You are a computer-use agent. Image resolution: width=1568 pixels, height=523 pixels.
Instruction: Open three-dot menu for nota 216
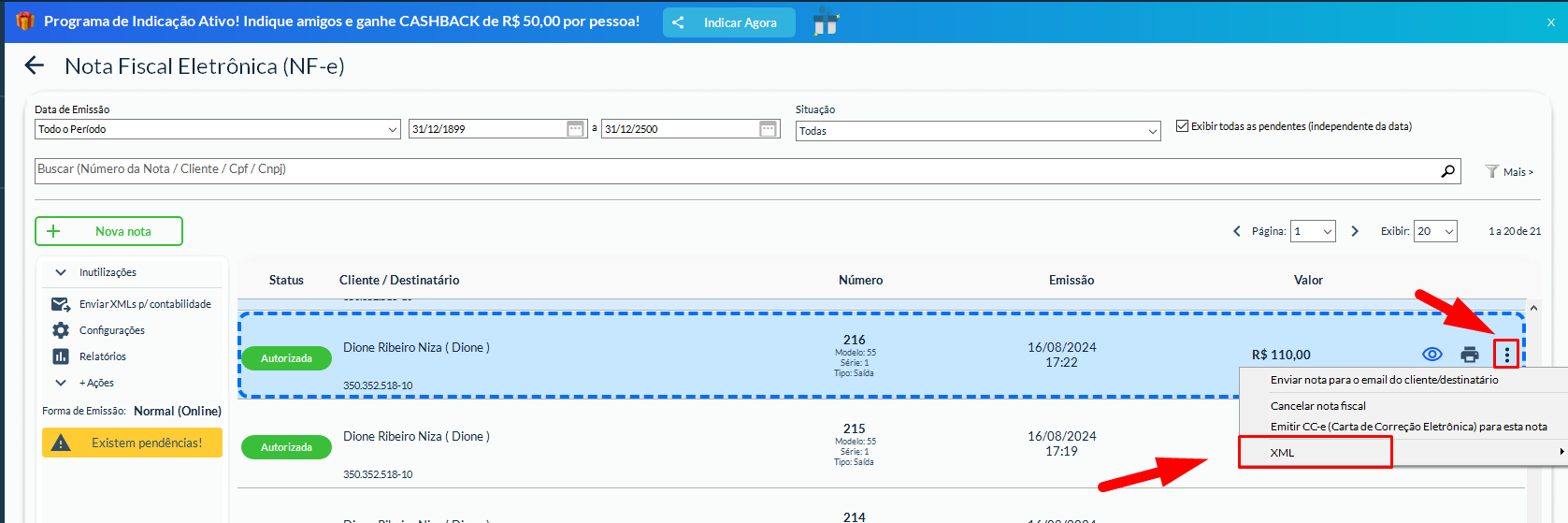1506,355
